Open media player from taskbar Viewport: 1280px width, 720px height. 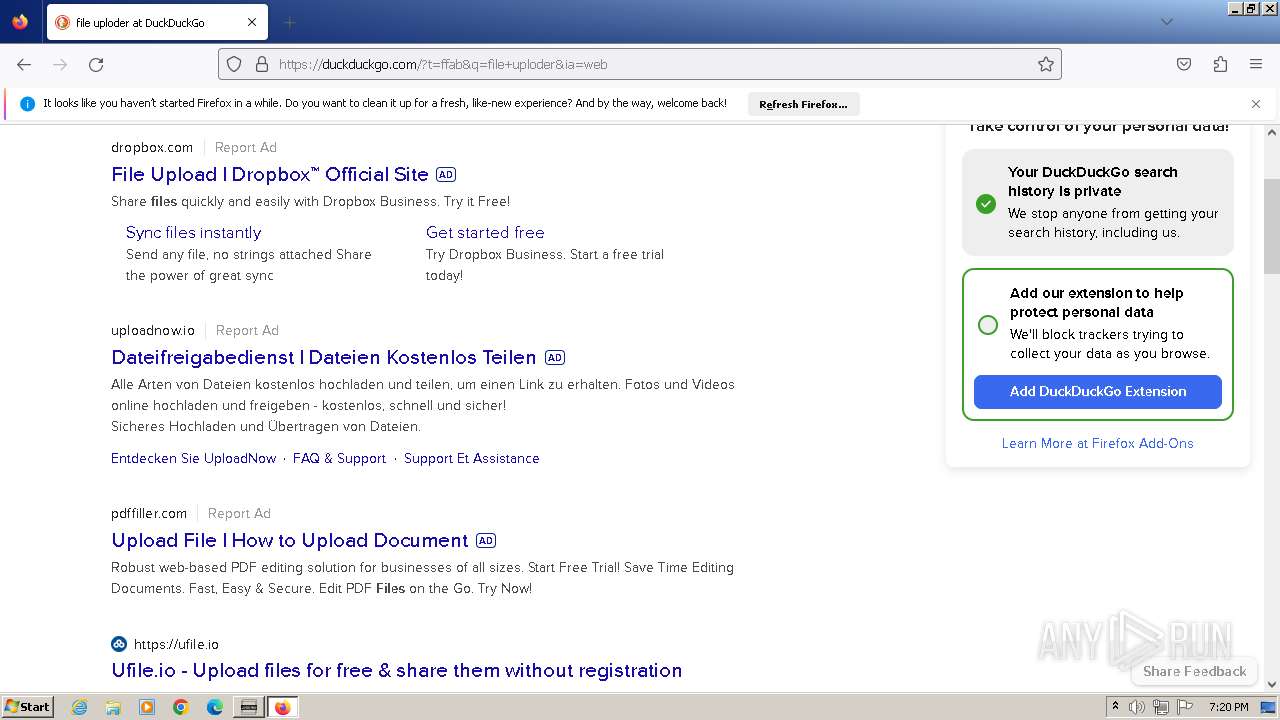click(147, 707)
